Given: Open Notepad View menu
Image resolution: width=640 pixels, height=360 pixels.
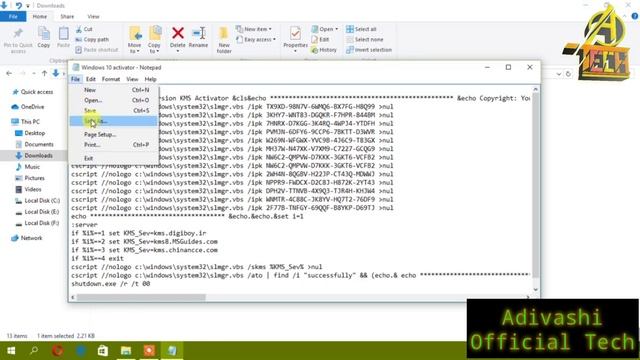Looking at the screenshot, I should click(132, 79).
